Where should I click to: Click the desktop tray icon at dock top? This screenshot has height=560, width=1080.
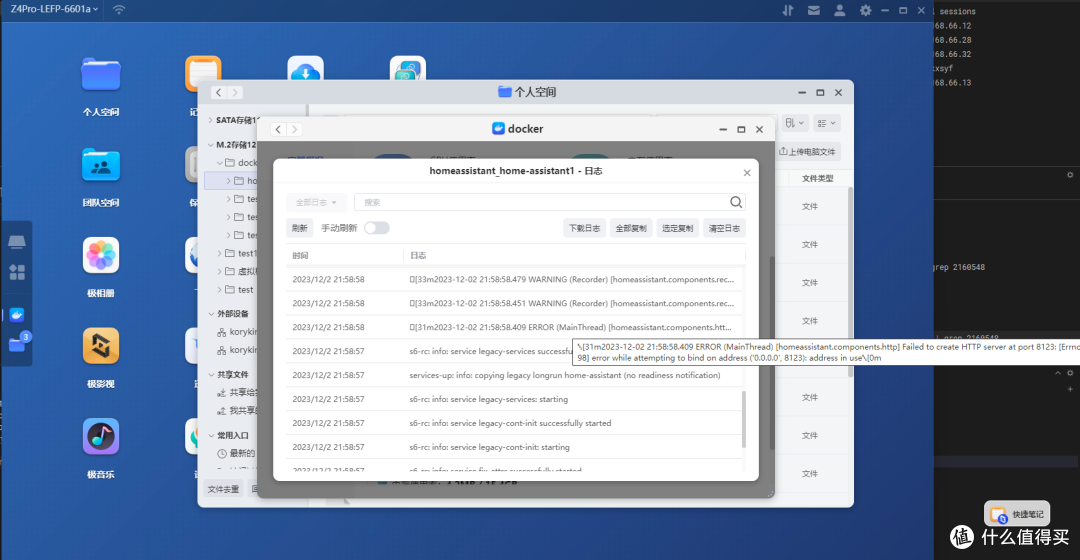(x=17, y=242)
